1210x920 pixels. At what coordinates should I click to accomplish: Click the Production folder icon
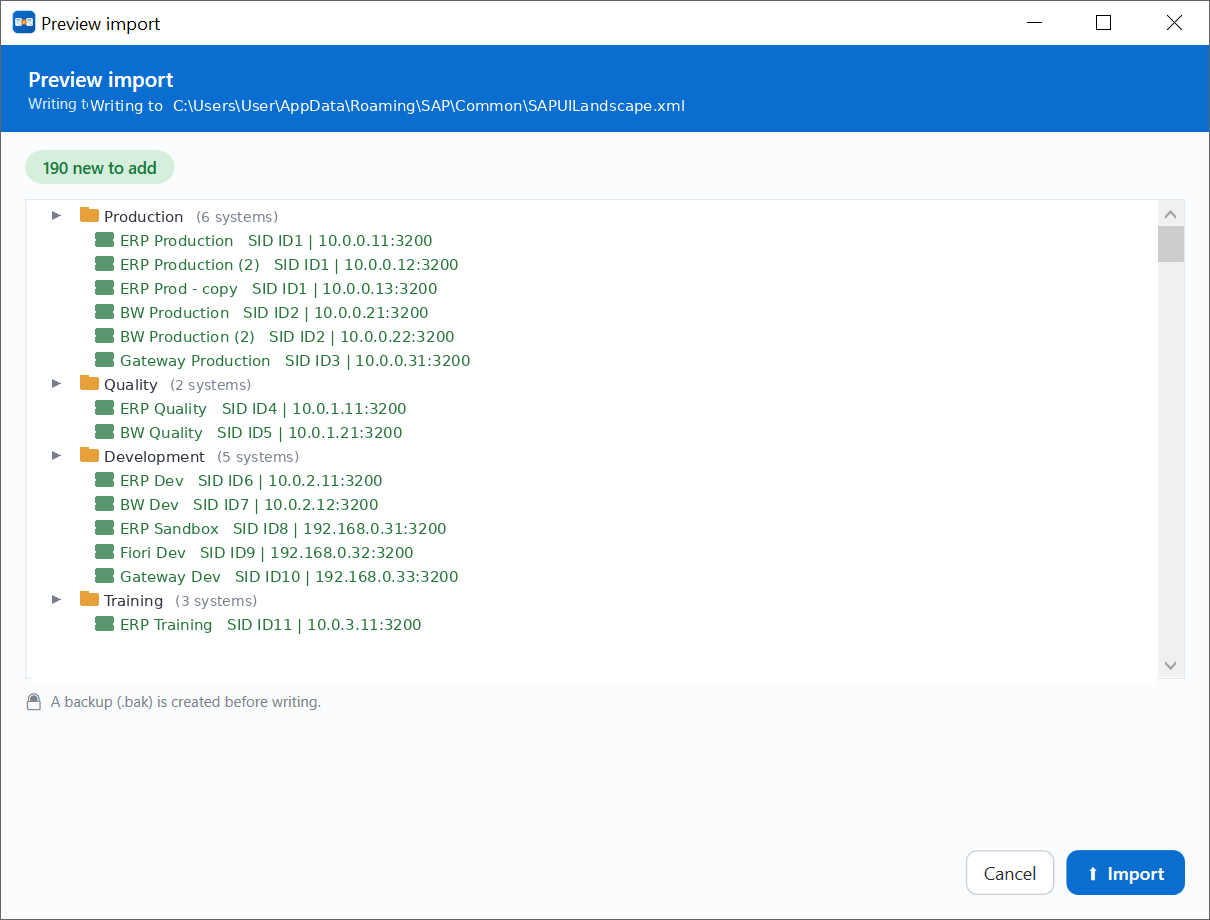89,215
